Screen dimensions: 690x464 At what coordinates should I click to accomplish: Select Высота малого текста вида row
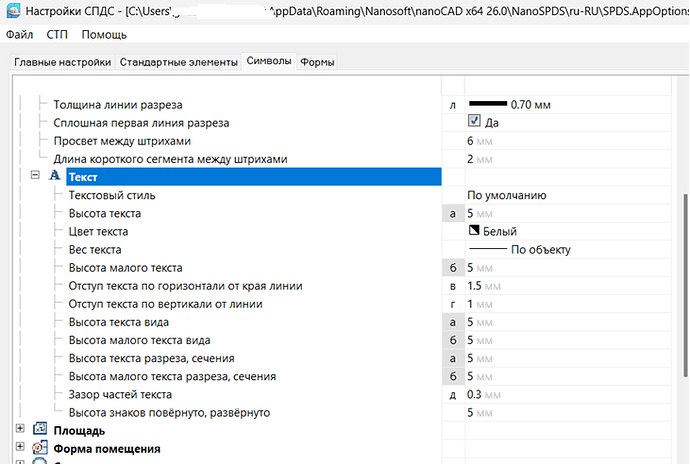point(139,340)
